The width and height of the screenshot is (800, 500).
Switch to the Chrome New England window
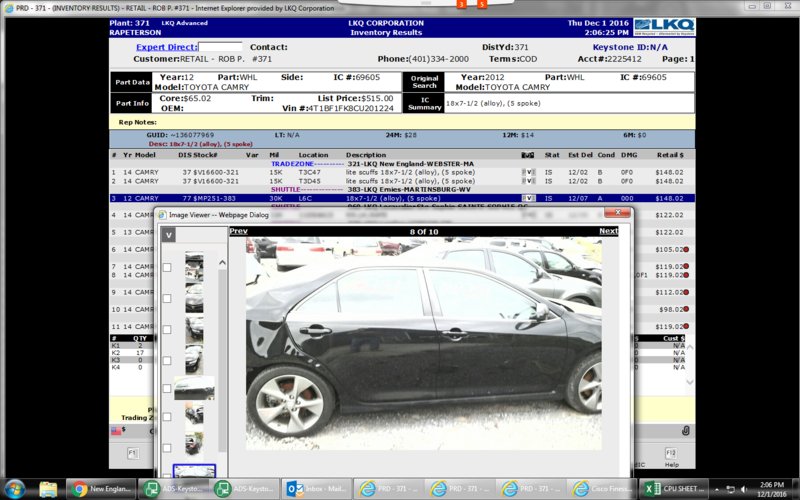click(101, 489)
